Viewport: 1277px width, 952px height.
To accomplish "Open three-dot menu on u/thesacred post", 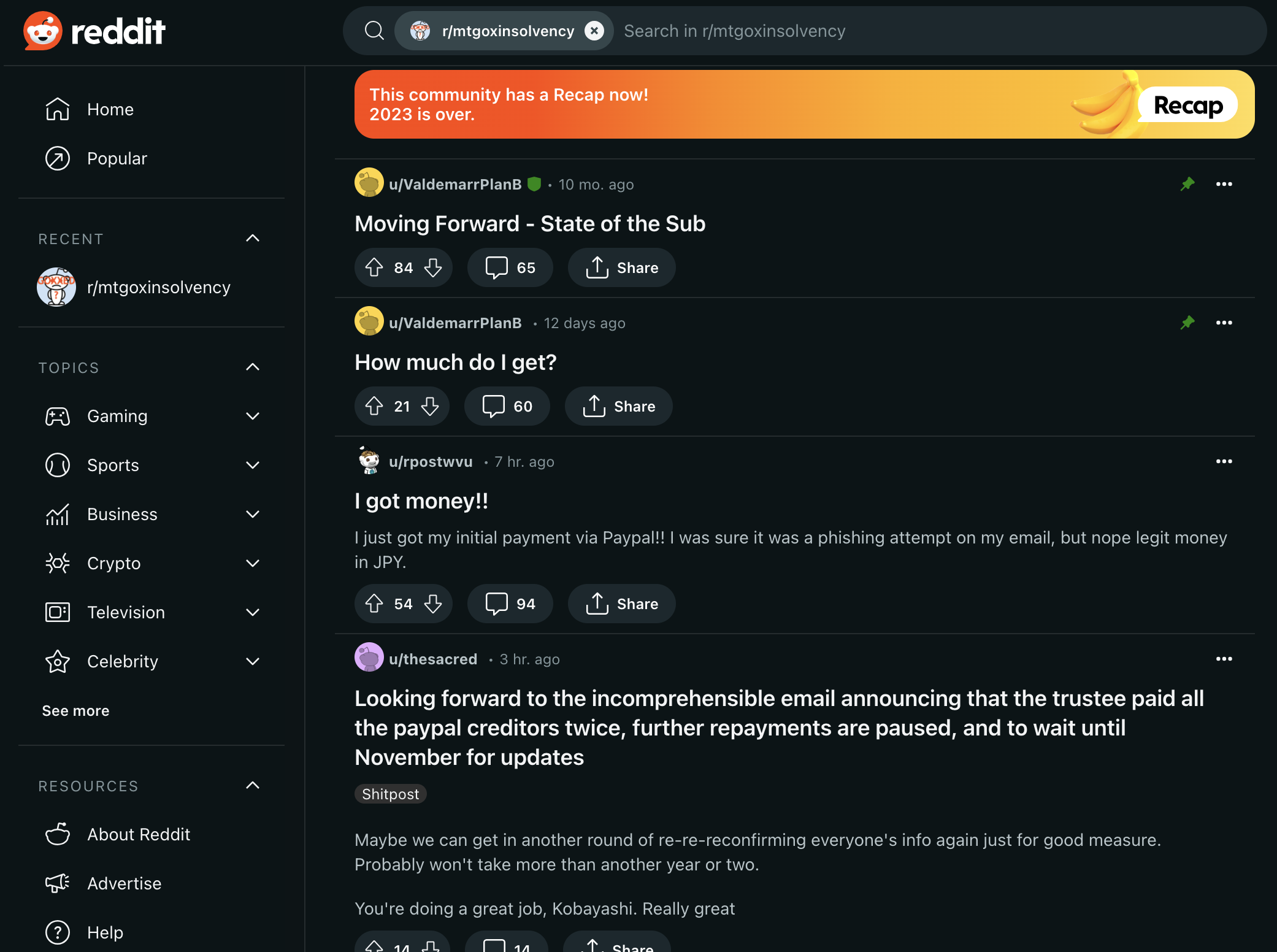I will 1224,659.
